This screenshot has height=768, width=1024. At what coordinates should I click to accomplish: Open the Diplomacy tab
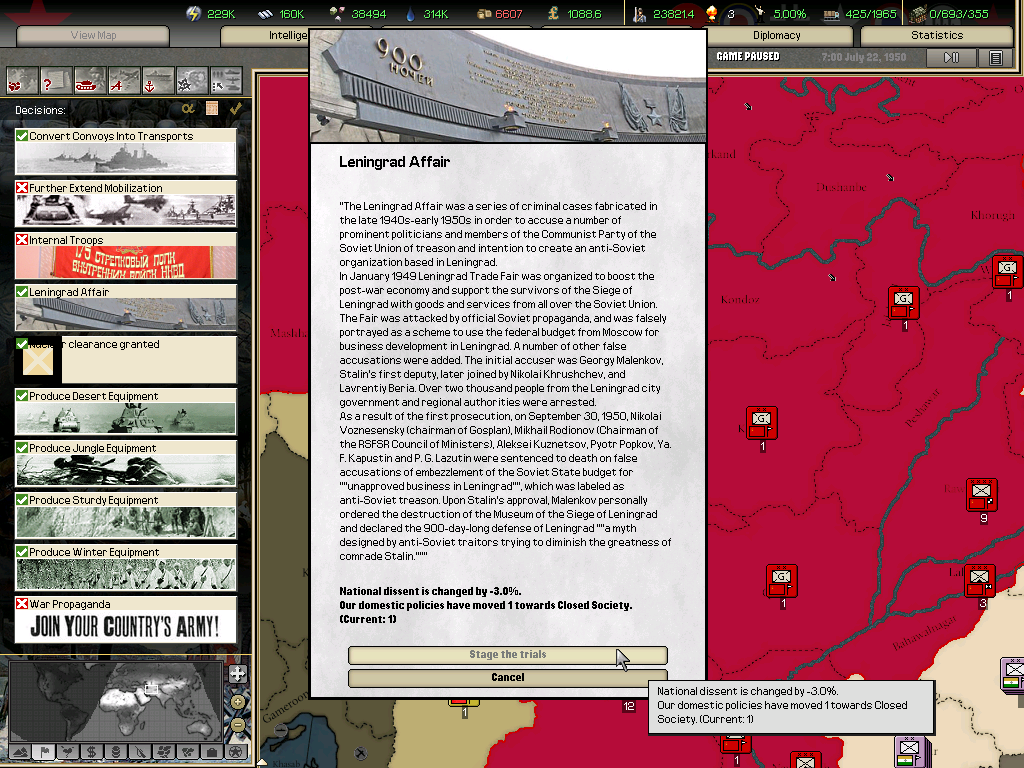776,35
